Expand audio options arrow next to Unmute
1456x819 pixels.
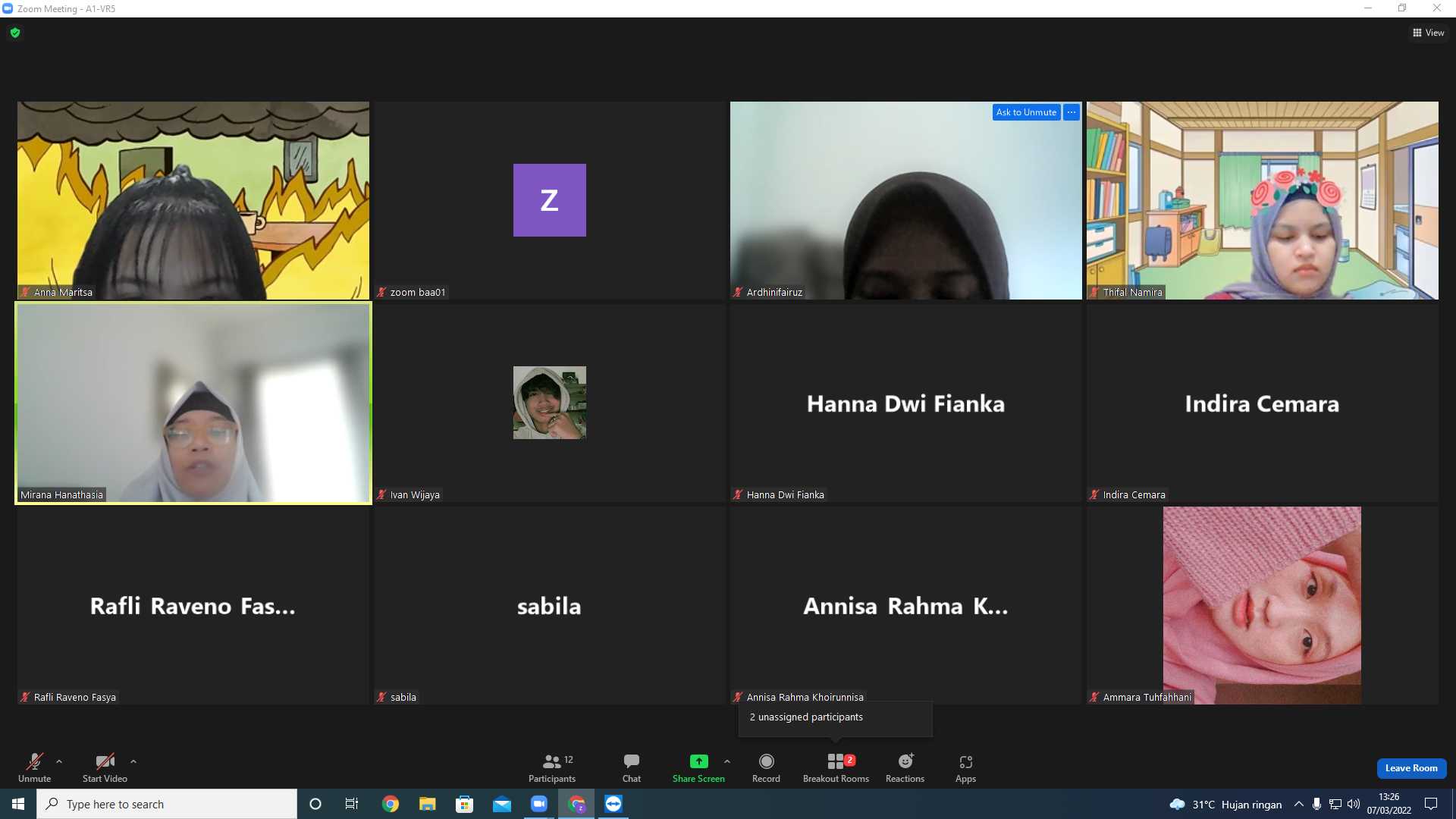(59, 761)
